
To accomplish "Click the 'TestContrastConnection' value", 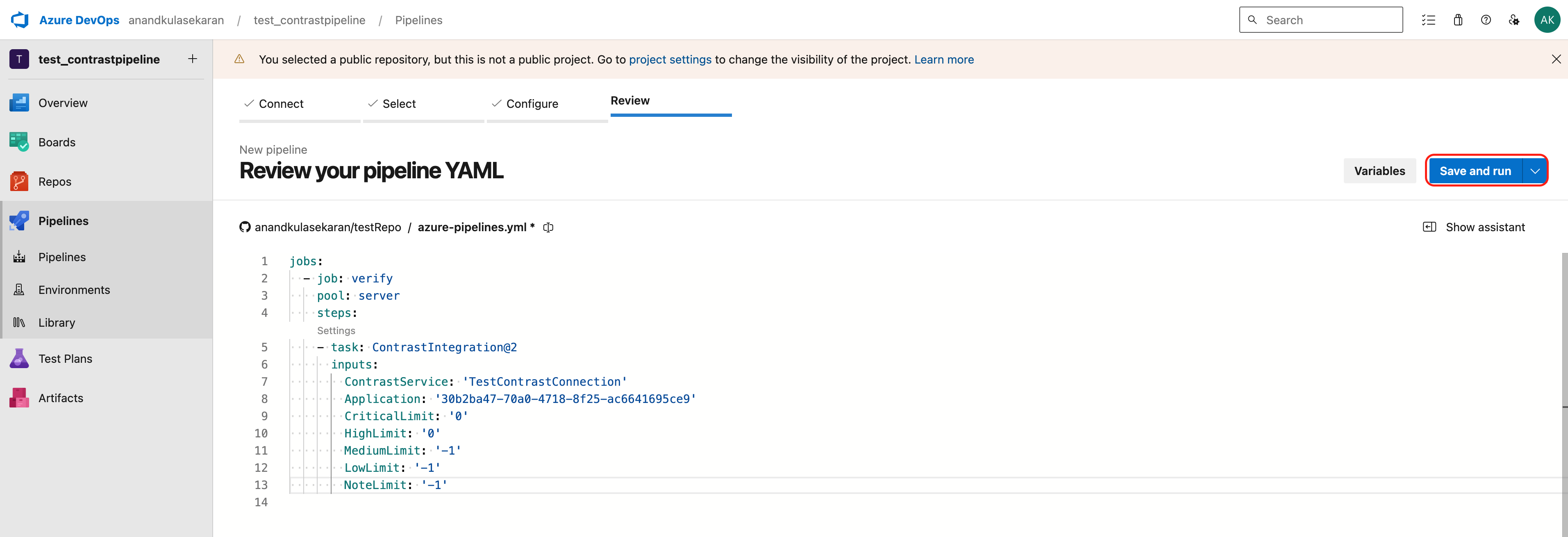I will click(x=545, y=382).
